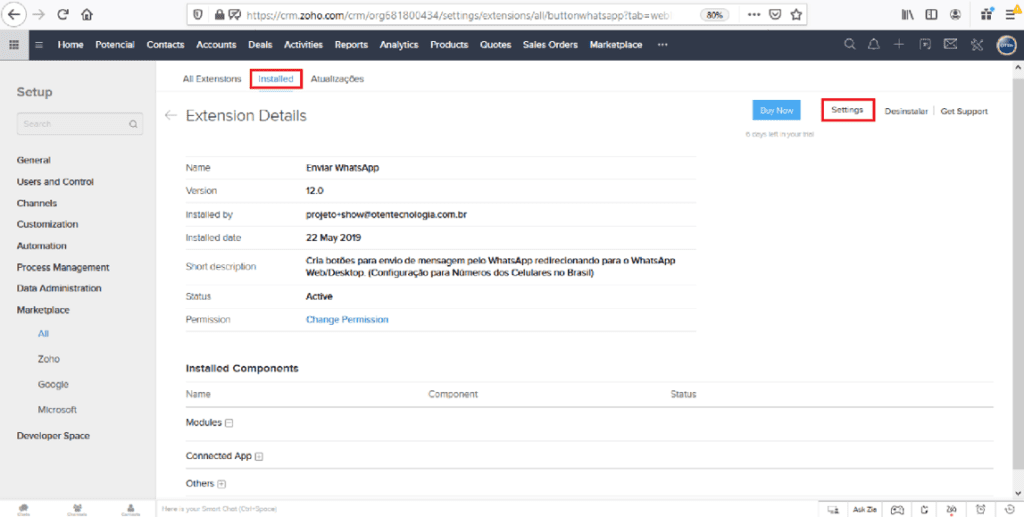
Task: Open the Setup tools icon
Action: click(976, 45)
